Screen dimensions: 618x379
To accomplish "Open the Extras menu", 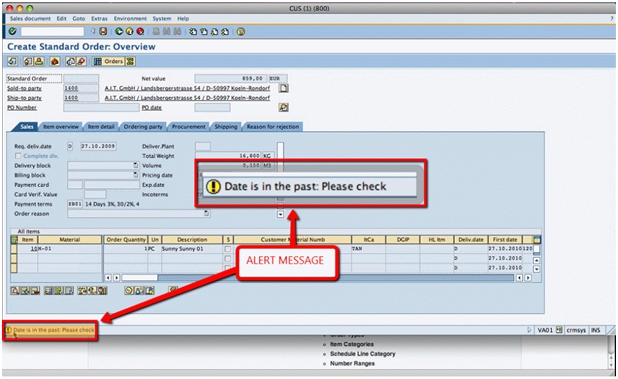I will click(x=99, y=19).
